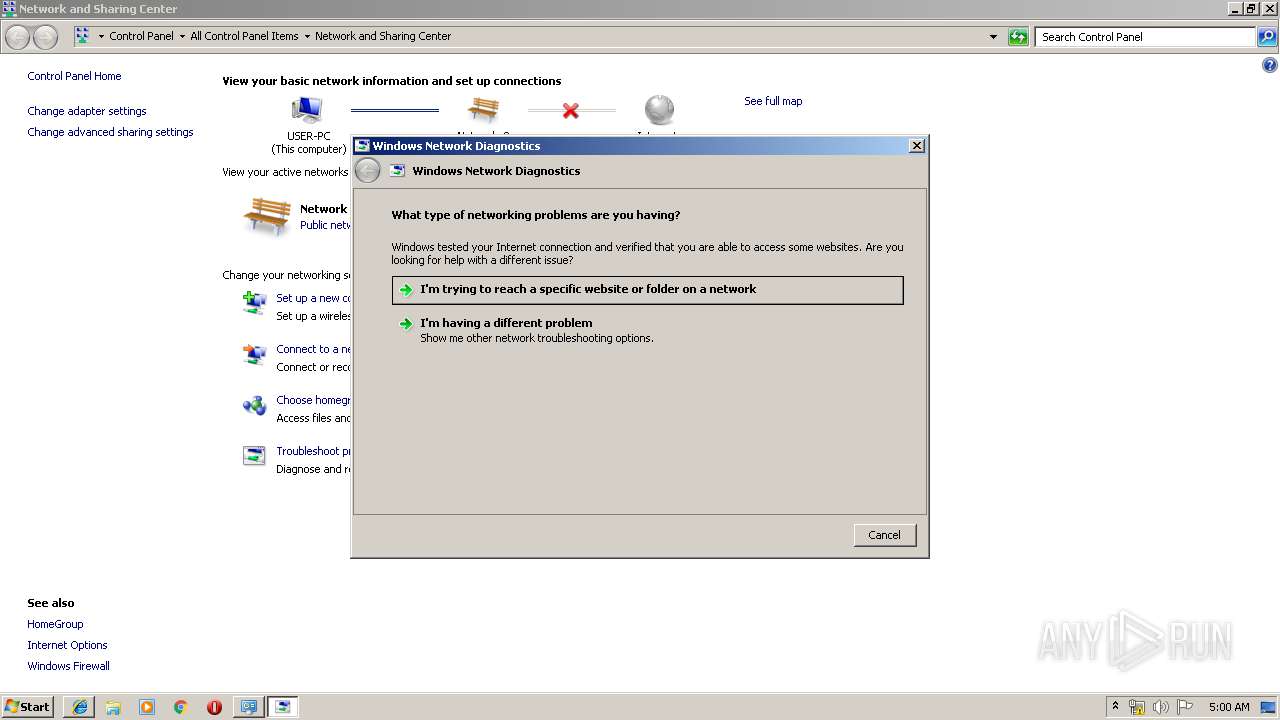Click the Back navigation arrow in Control Panel

17,37
